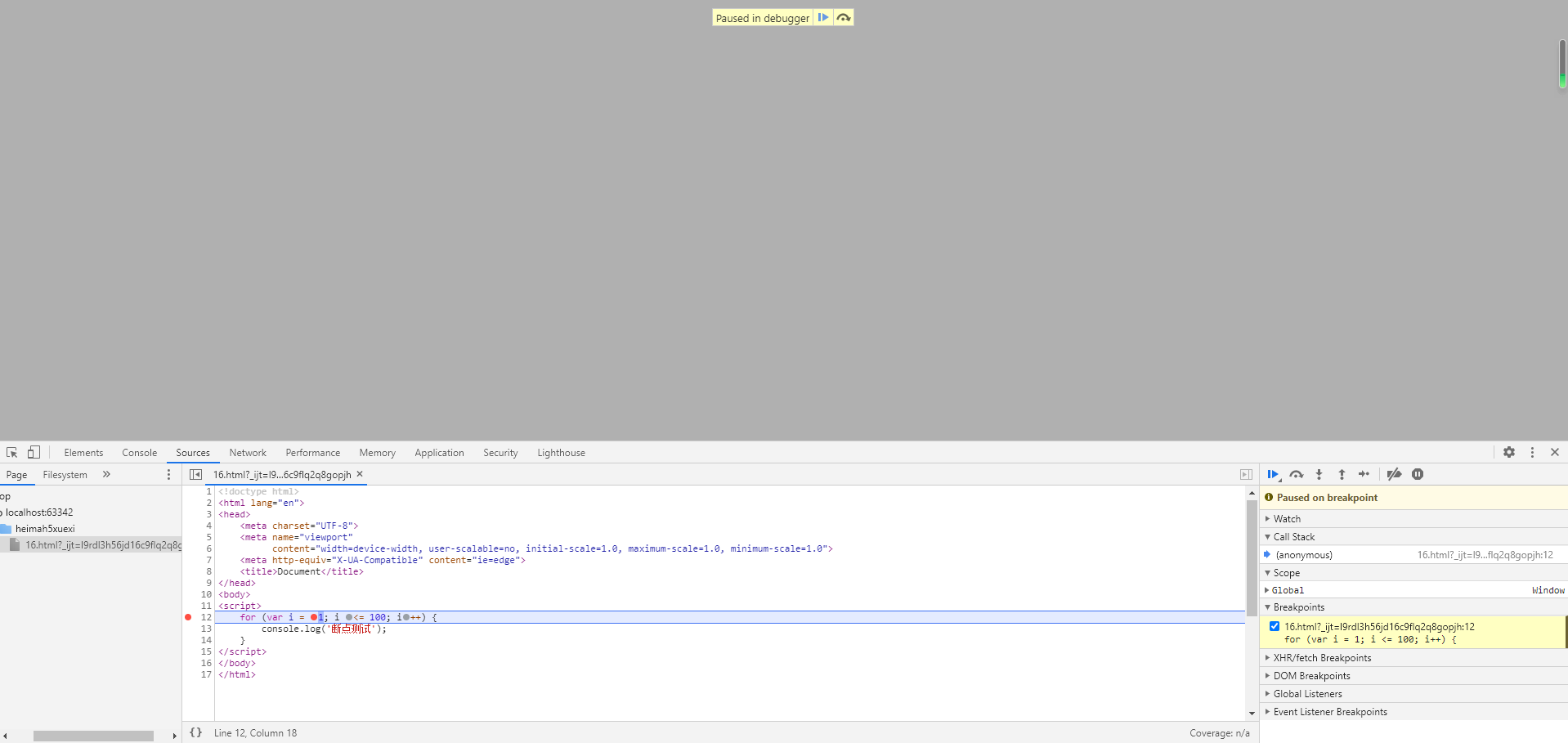Screen dimensions: 1568x743
Task: Pretty print the source with braces icon
Action: point(196,732)
